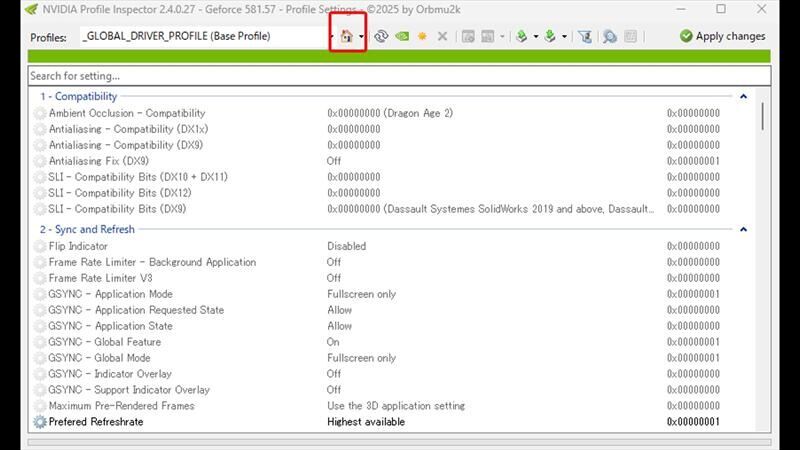The height and width of the screenshot is (450, 800).
Task: Click Highest available value of Prefered Refreshrate
Action: (x=366, y=422)
